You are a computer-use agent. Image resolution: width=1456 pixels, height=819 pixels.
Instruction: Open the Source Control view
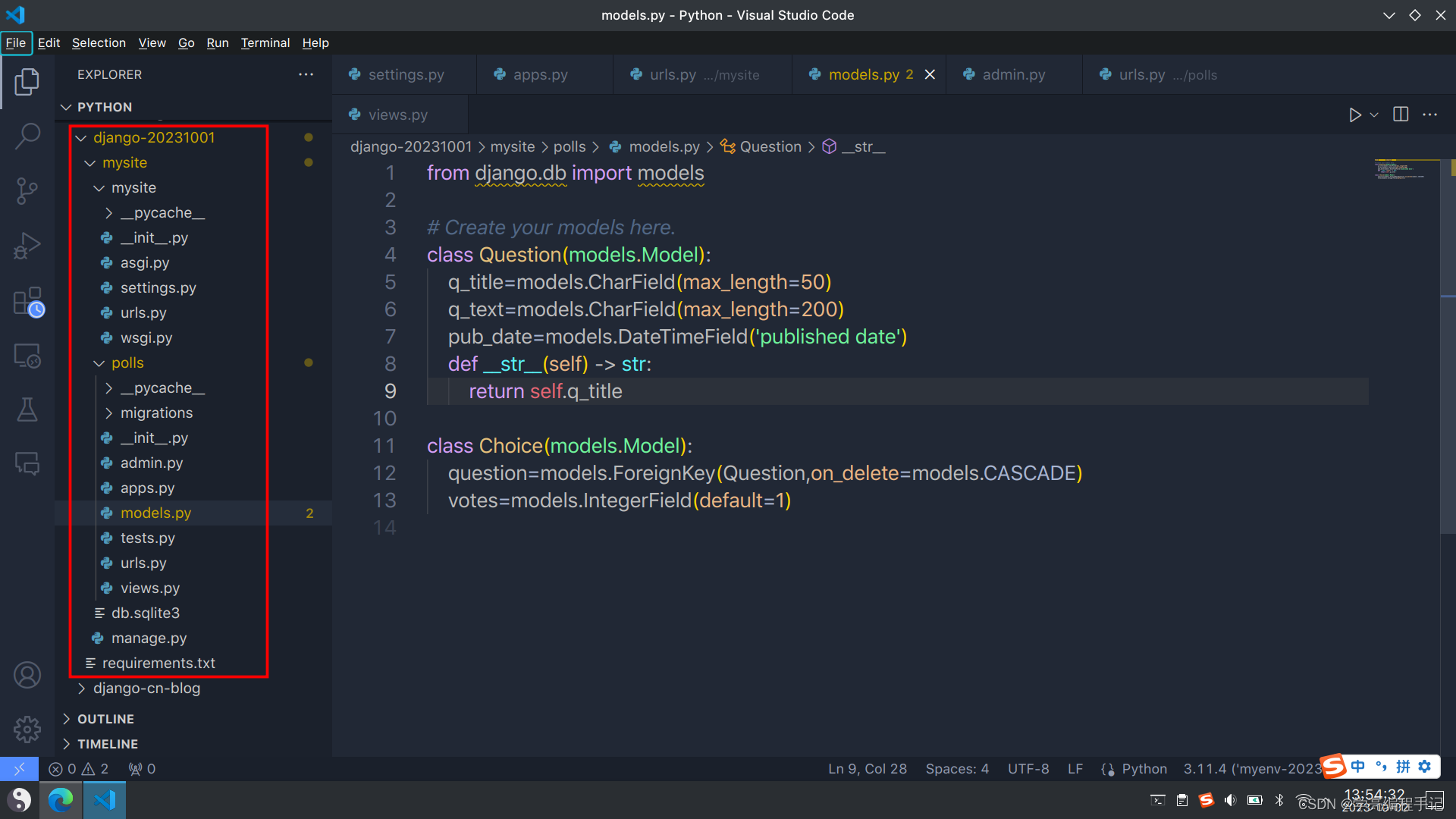[27, 191]
